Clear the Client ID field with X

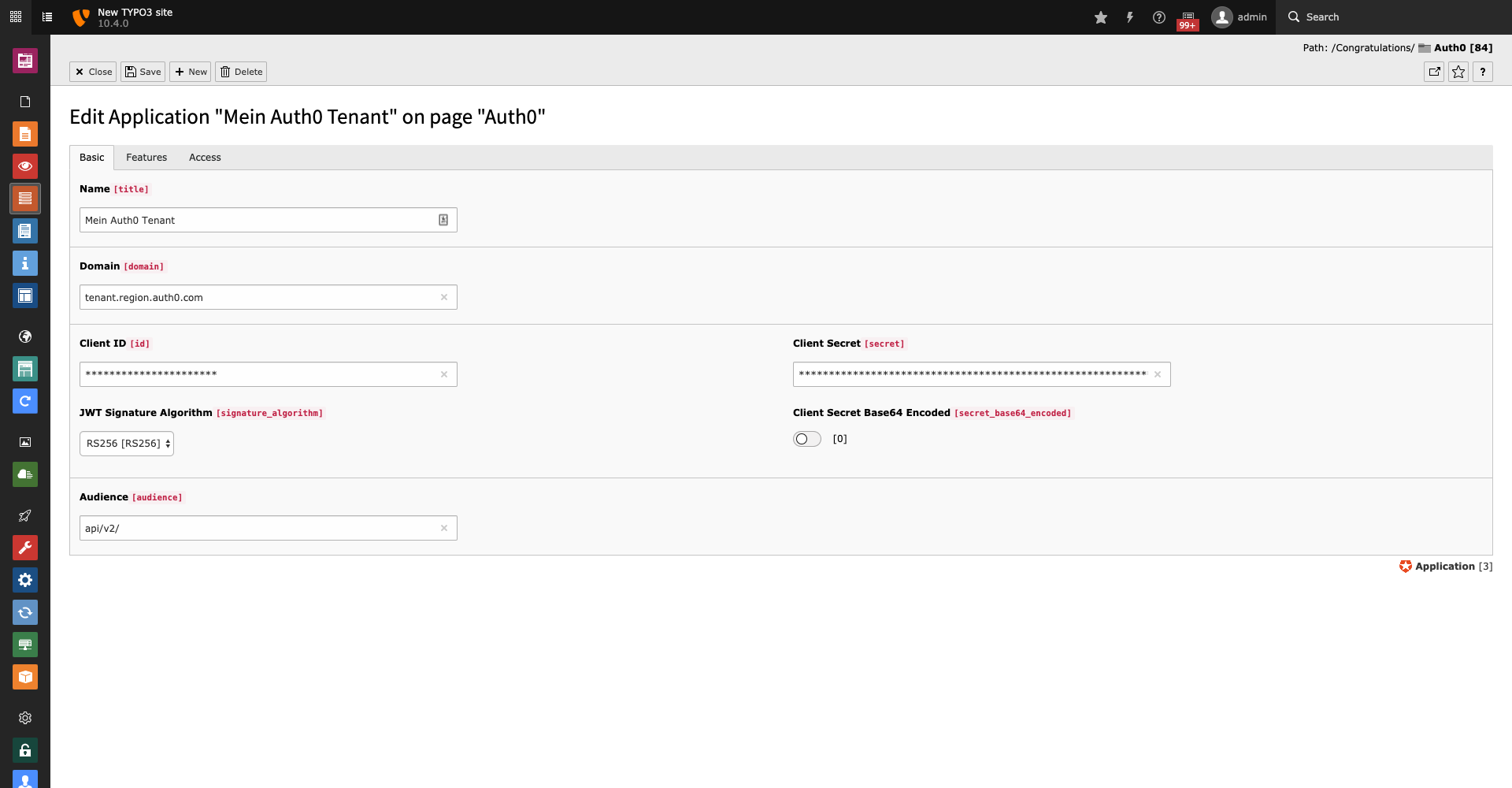pyautogui.click(x=444, y=374)
